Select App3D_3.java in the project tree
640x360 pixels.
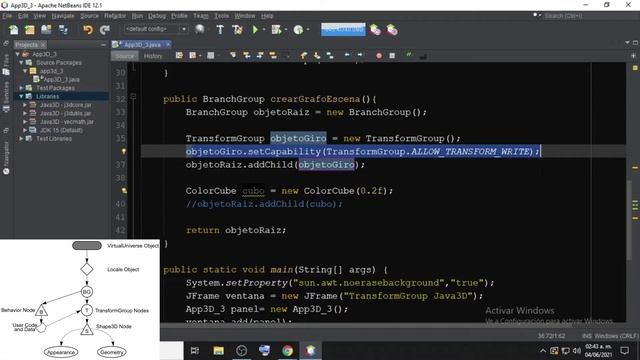61,79
